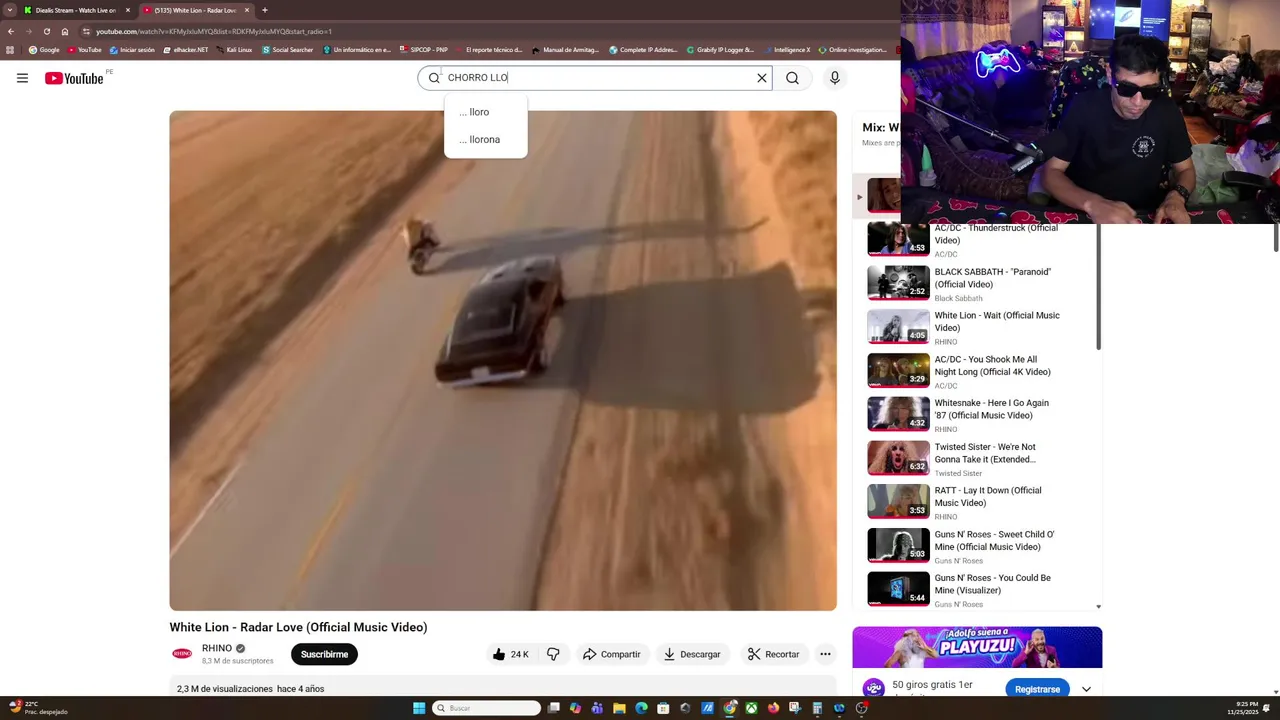Open Guns N' Roses Sweet Child O' Mine
The image size is (1280, 720).
tap(994, 540)
